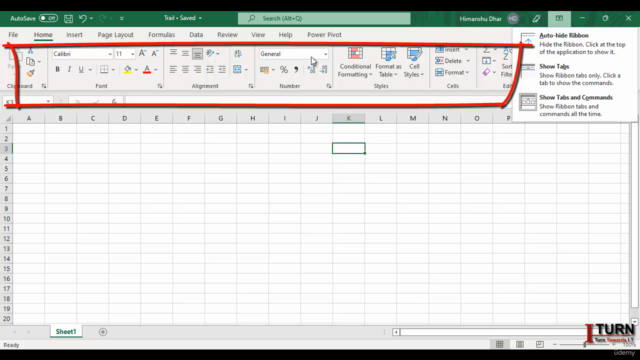Open the Font Color dropdown arrow

coord(156,70)
